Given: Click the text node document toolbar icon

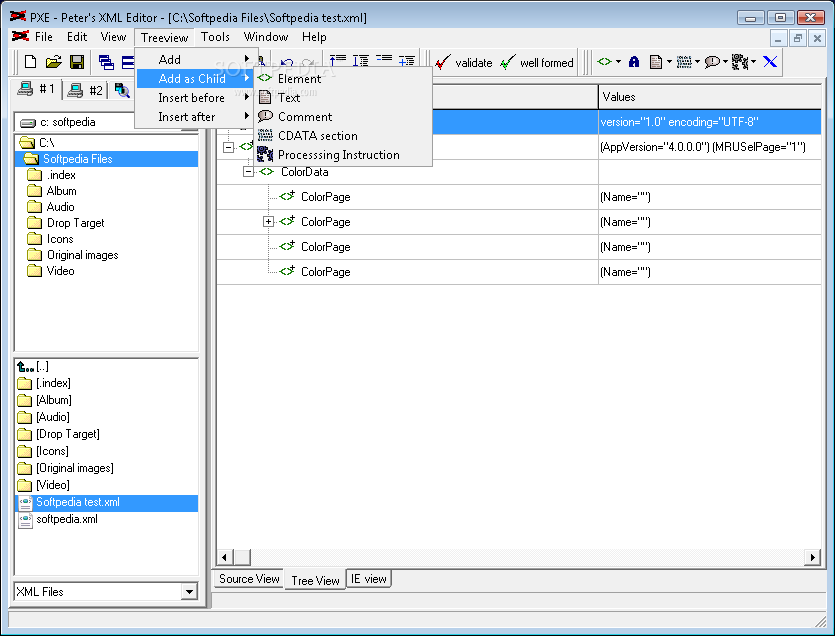Looking at the screenshot, I should 656,62.
